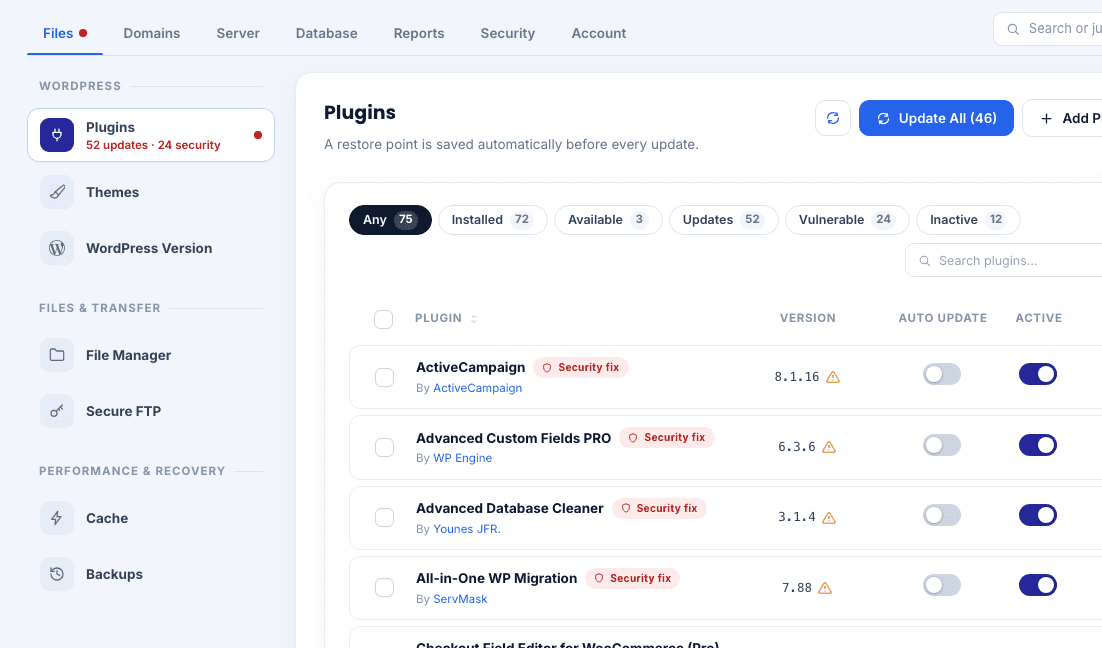Open File Manager in the sidebar
This screenshot has height=648, width=1102.
pyautogui.click(x=150, y=355)
